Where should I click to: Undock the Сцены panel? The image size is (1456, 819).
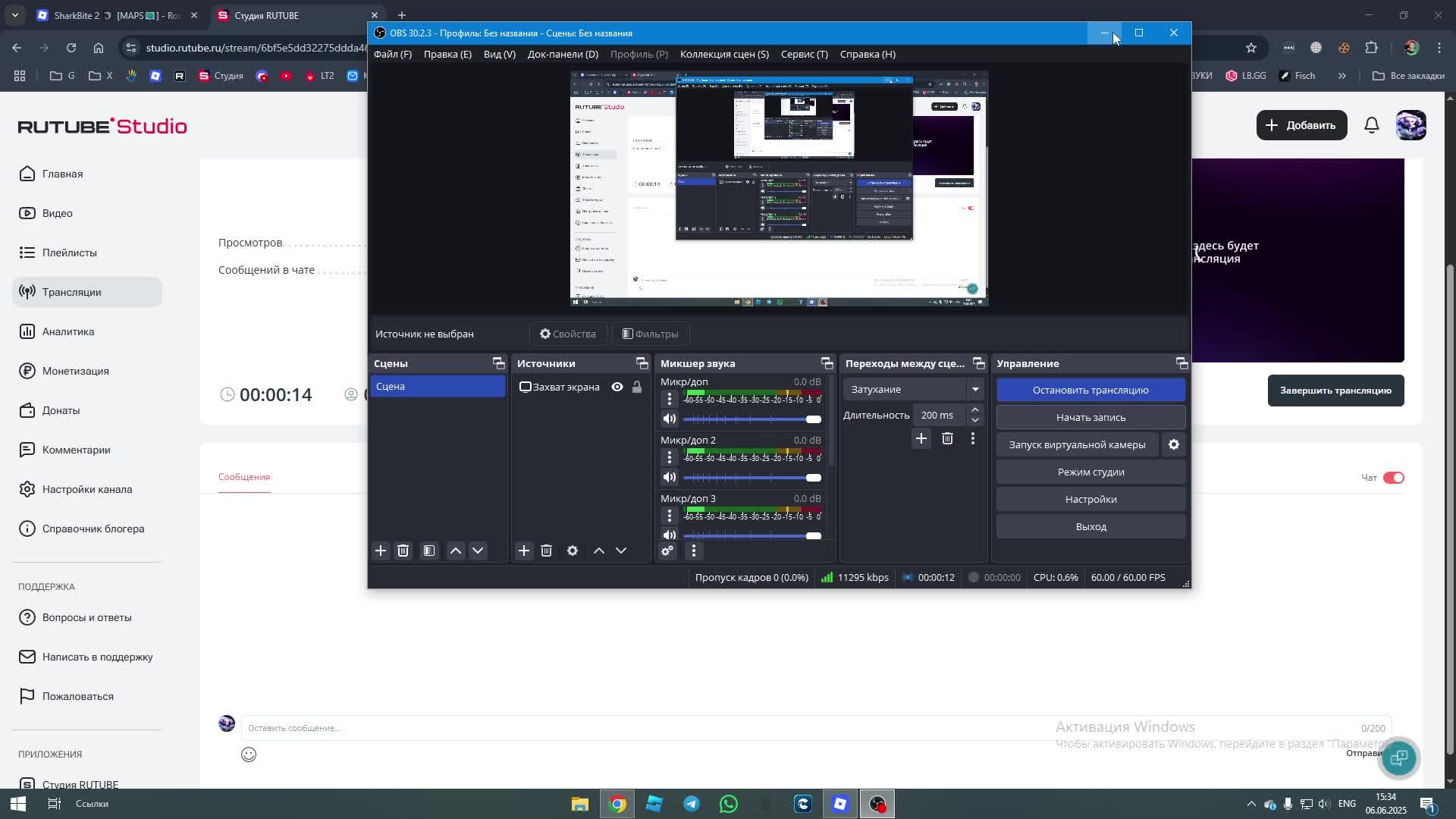498,363
